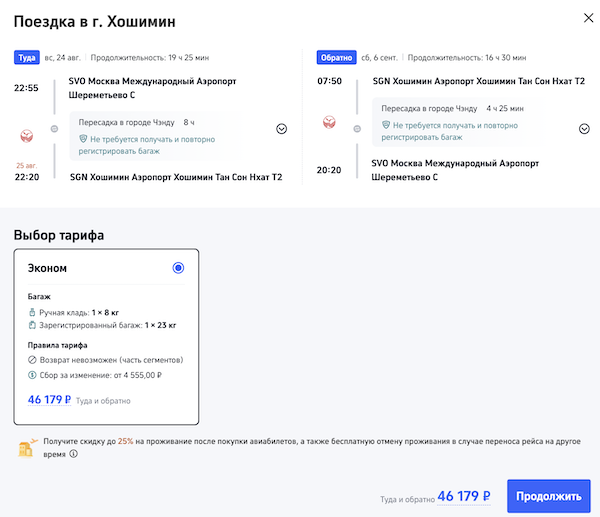Expand return flight details chevron
The width and height of the screenshot is (600, 517).
[x=584, y=129]
